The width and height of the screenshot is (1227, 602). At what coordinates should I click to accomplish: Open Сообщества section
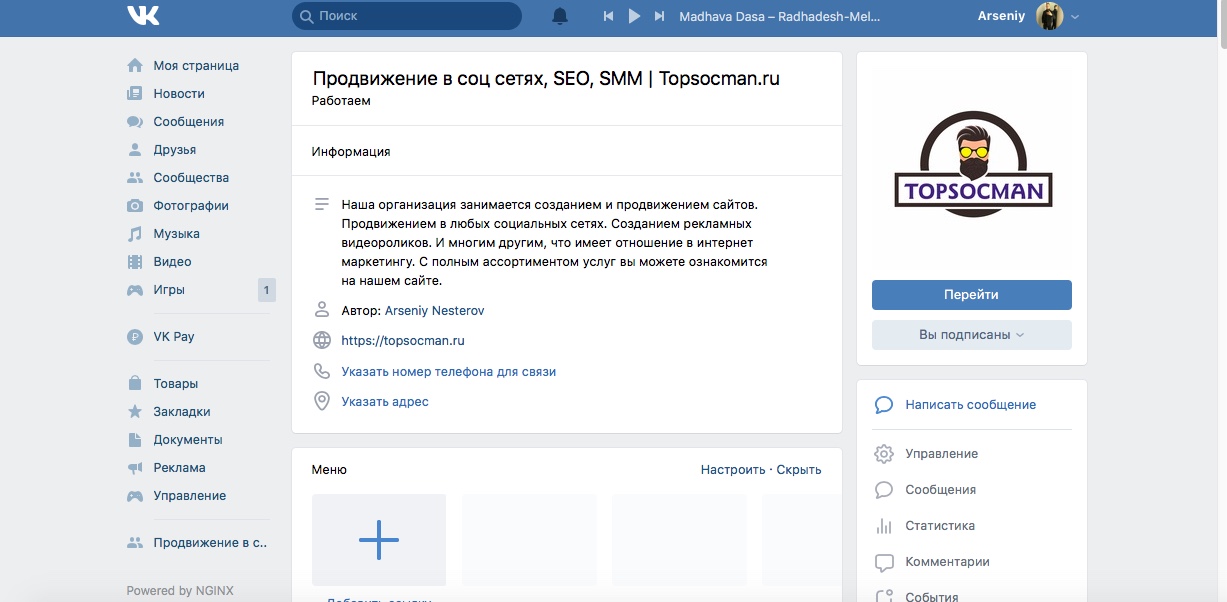point(191,177)
